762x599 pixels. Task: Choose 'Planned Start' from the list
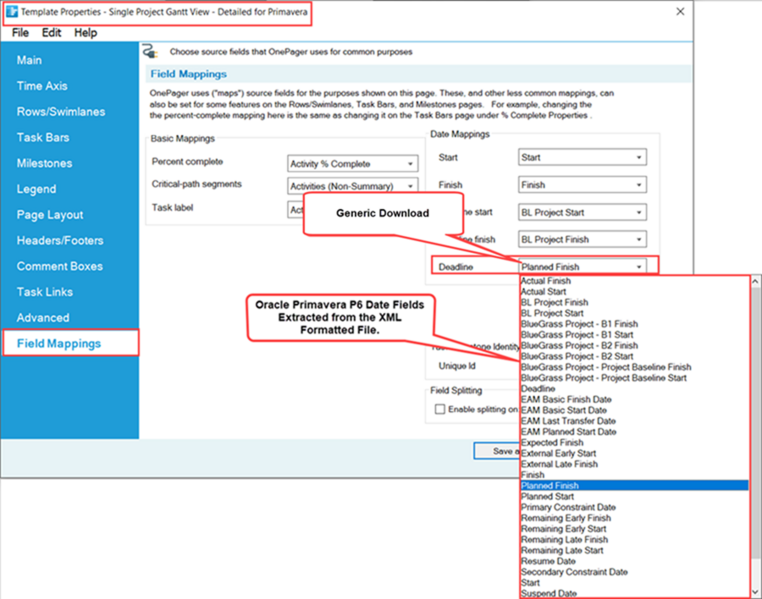point(634,496)
